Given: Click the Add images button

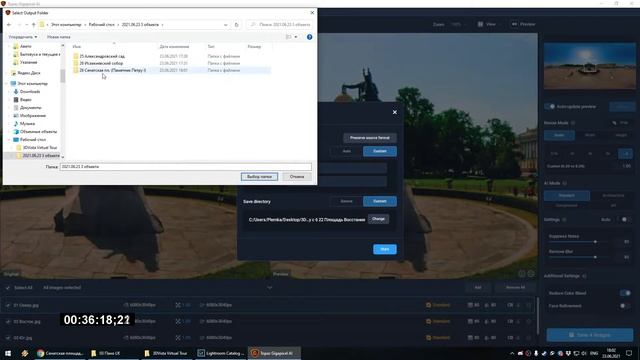Looking at the screenshot, I should tap(478, 288).
